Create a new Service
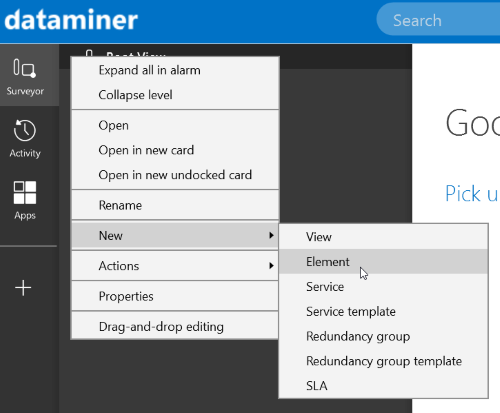 (x=383, y=287)
